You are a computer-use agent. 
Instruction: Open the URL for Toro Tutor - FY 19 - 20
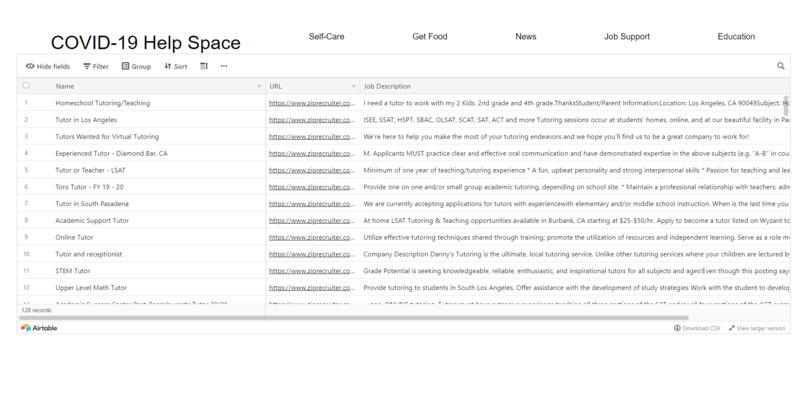[x=312, y=187]
